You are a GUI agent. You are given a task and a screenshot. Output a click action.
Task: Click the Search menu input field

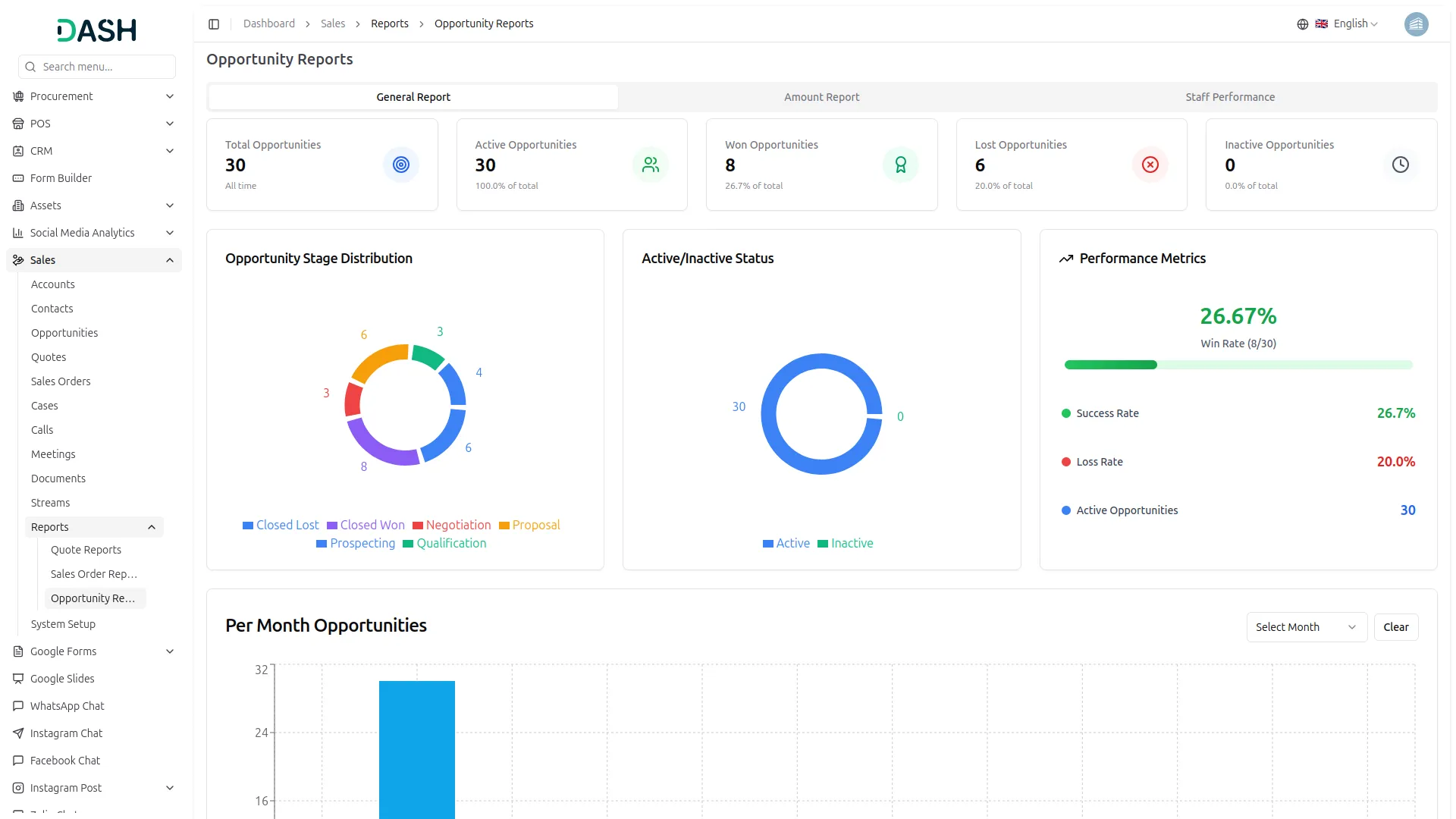coord(97,67)
